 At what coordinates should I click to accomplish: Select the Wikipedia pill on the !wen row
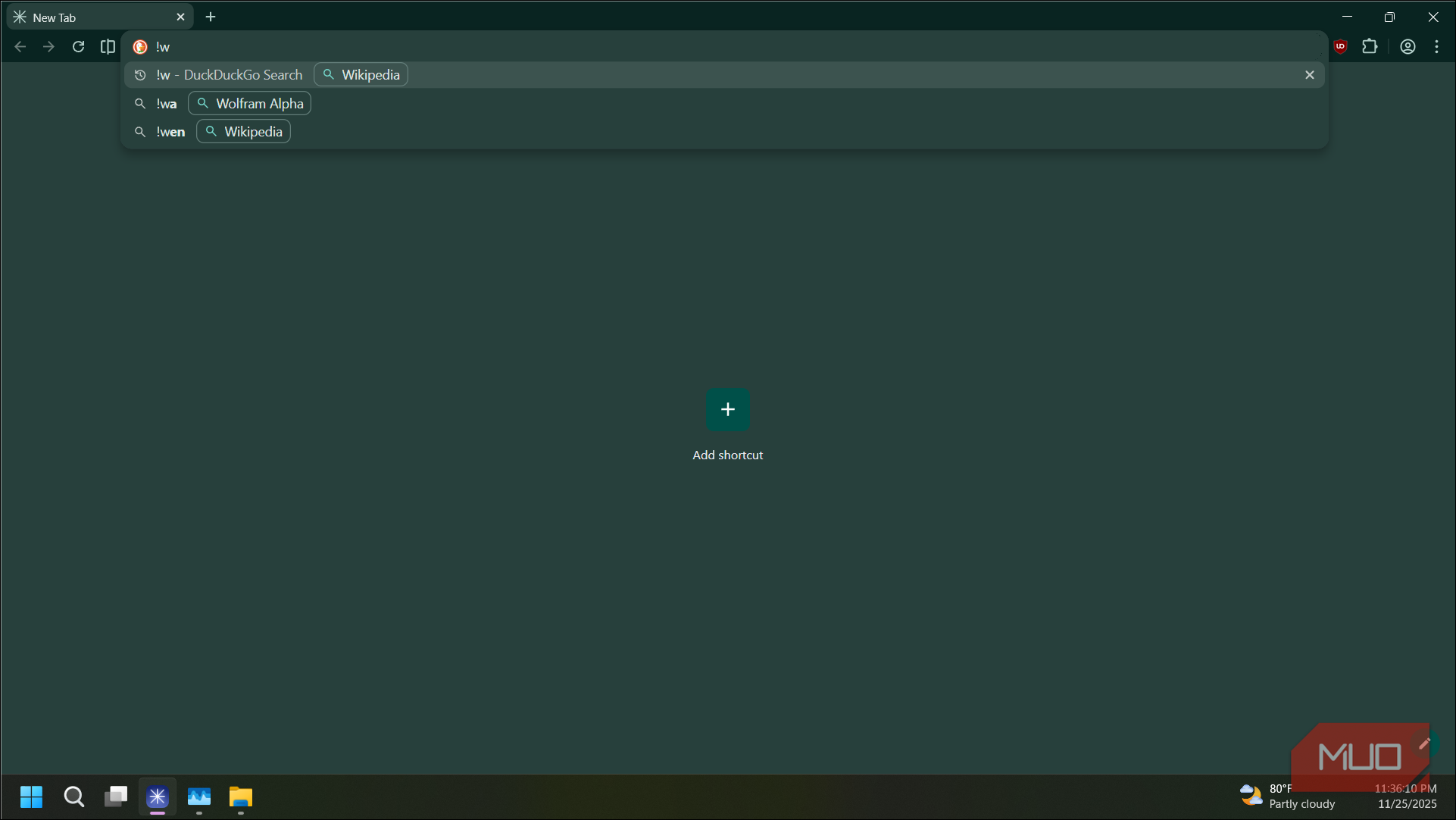pyautogui.click(x=242, y=131)
